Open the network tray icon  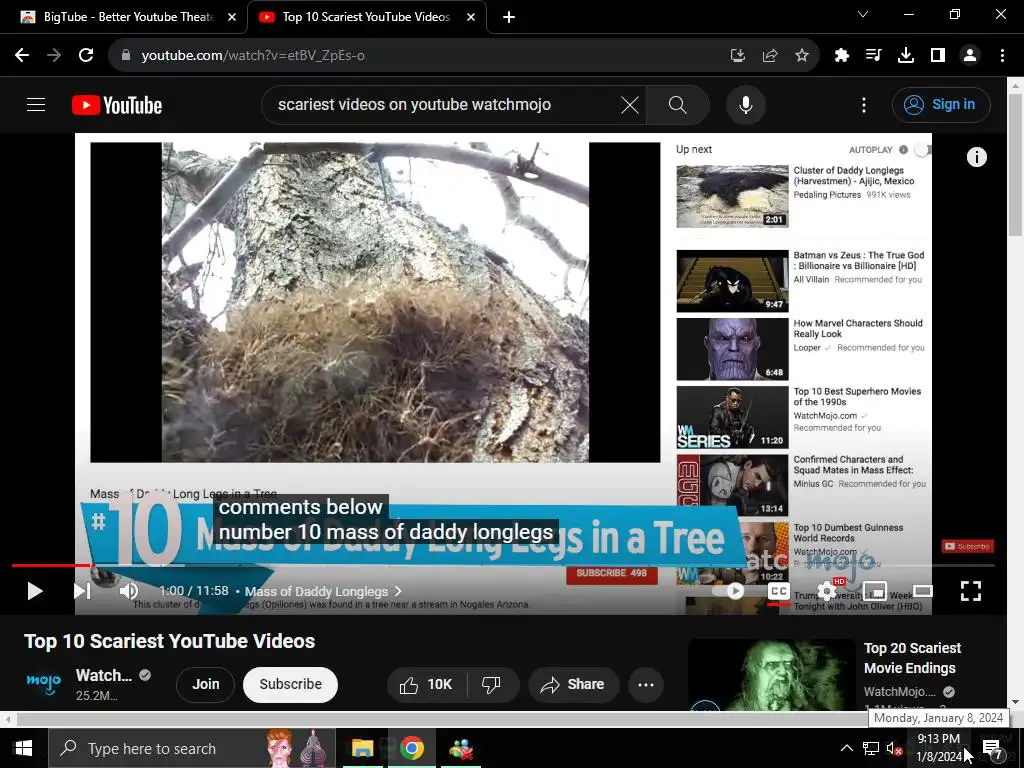pos(871,748)
